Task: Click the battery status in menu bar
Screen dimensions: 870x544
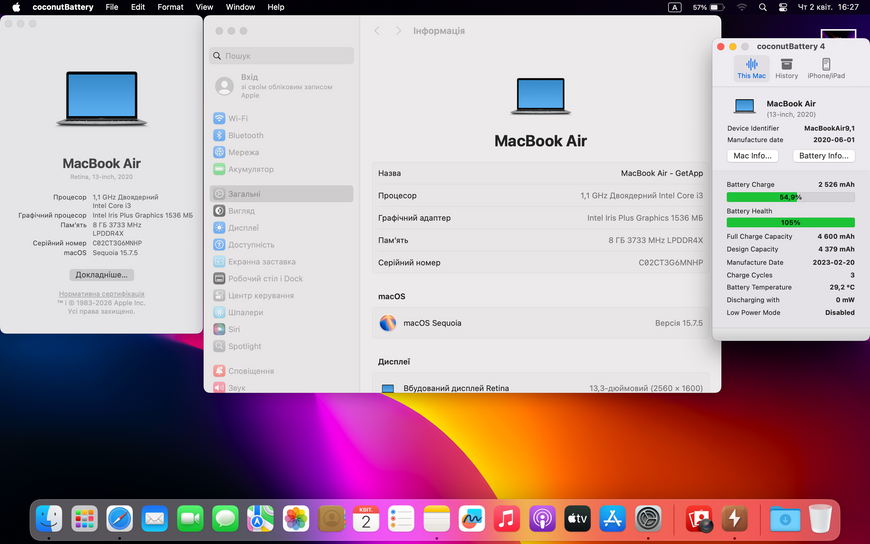Action: [709, 7]
